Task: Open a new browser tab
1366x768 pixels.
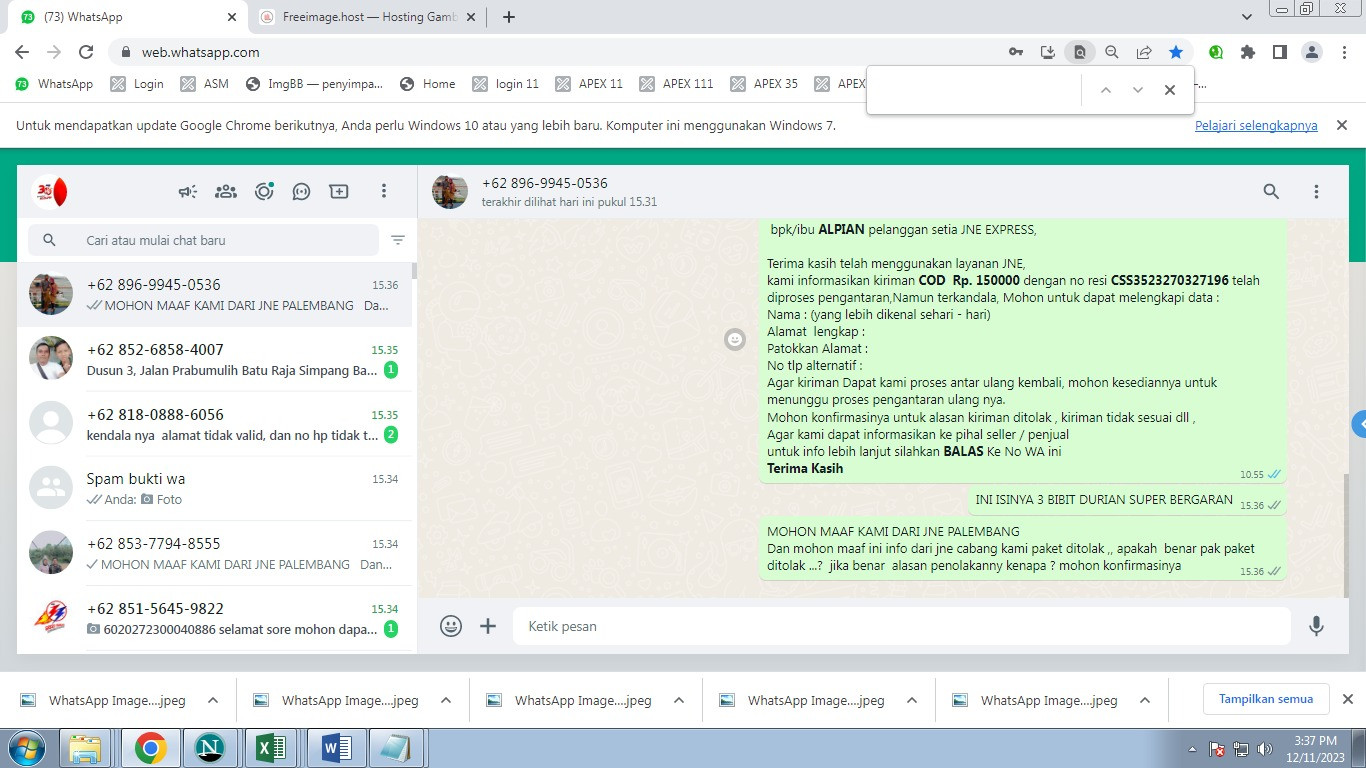Action: click(509, 17)
